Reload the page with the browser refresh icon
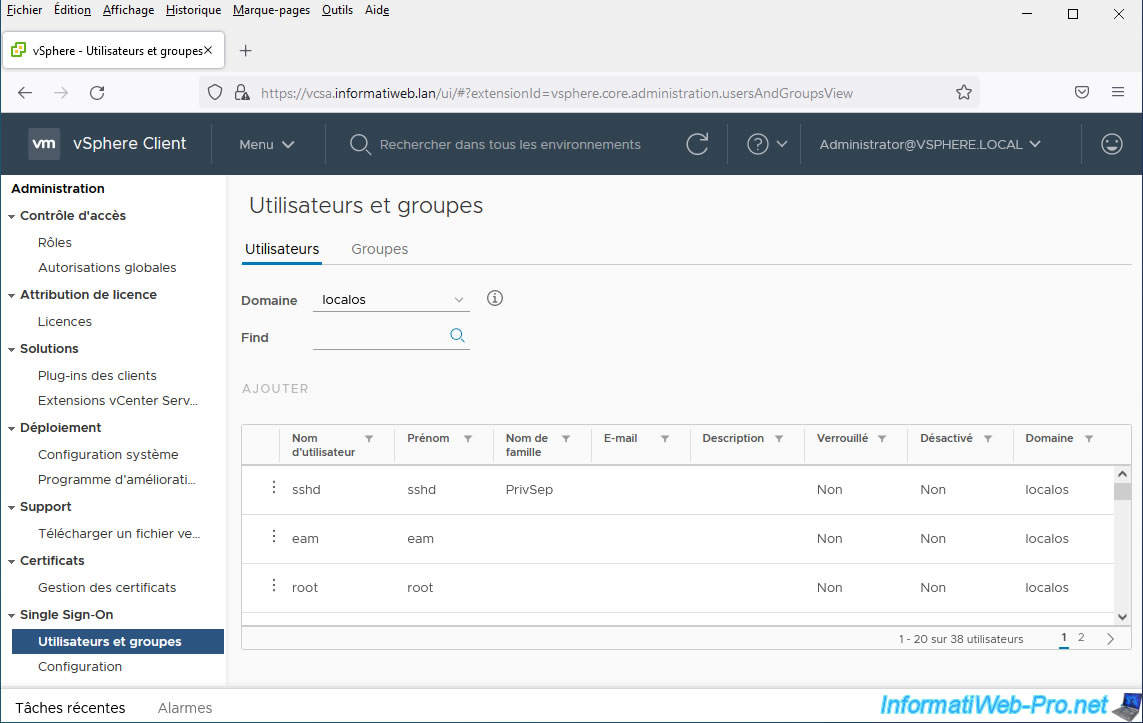1143x723 pixels. coord(97,93)
